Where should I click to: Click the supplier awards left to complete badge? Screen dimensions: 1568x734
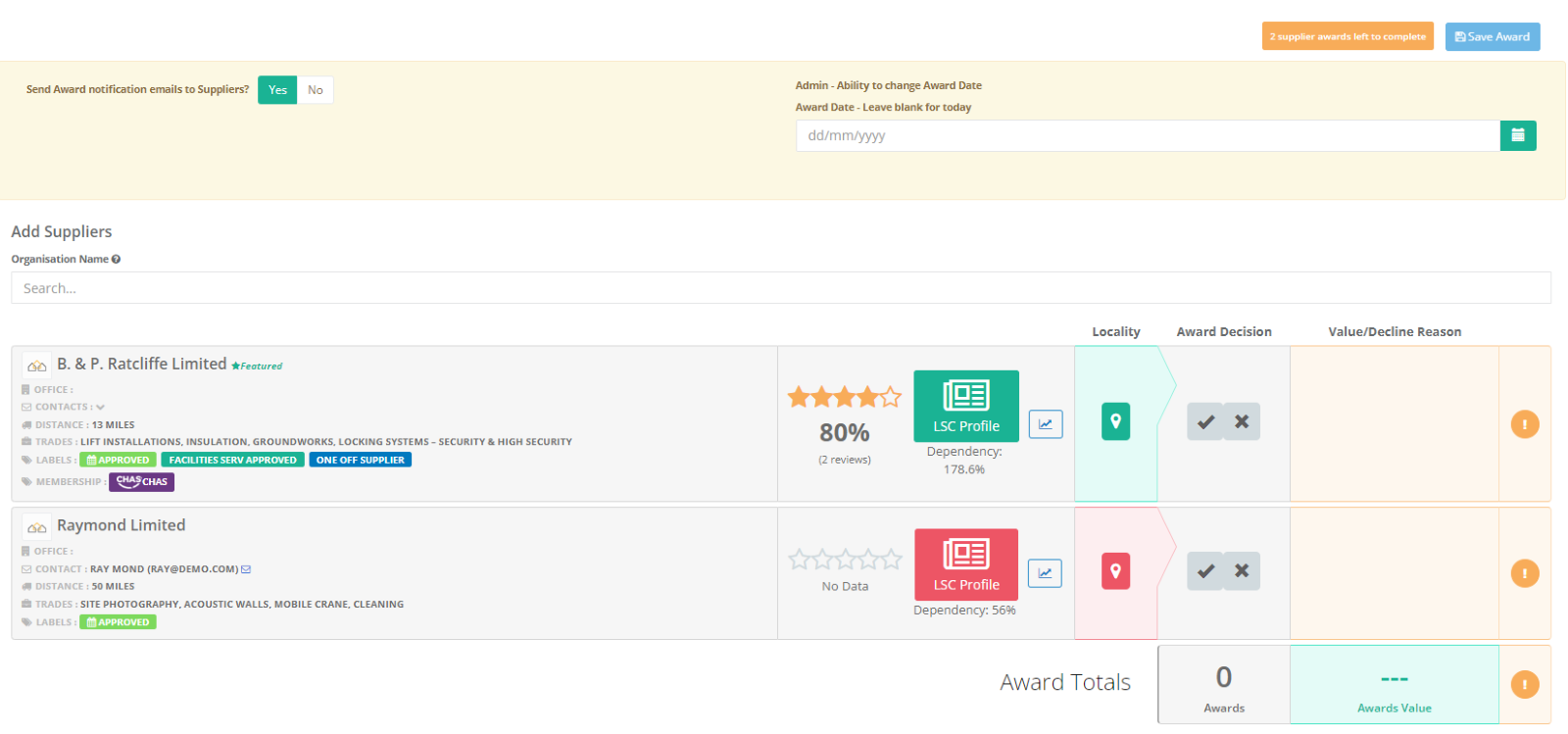(x=1347, y=36)
